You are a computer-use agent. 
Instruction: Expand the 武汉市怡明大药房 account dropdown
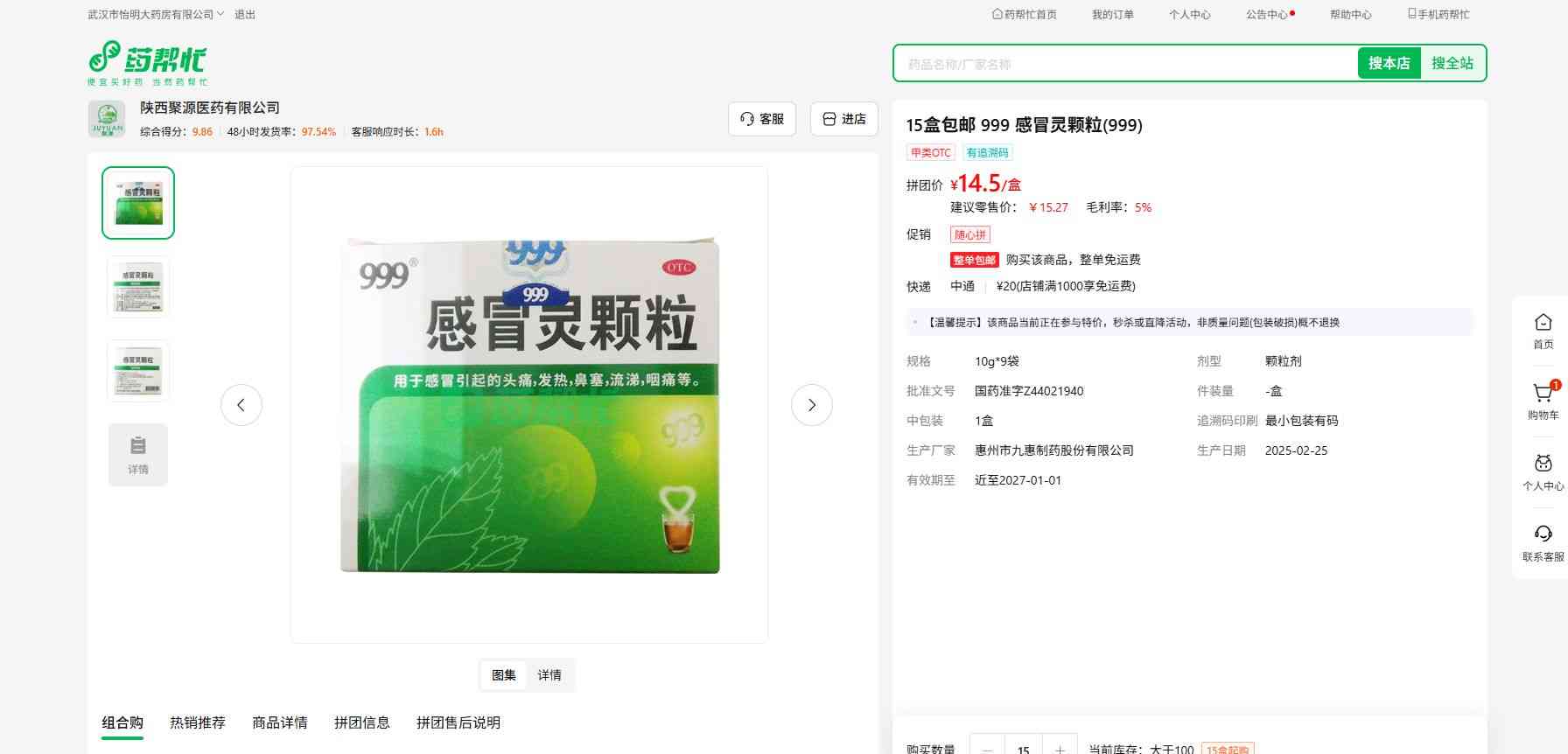156,14
